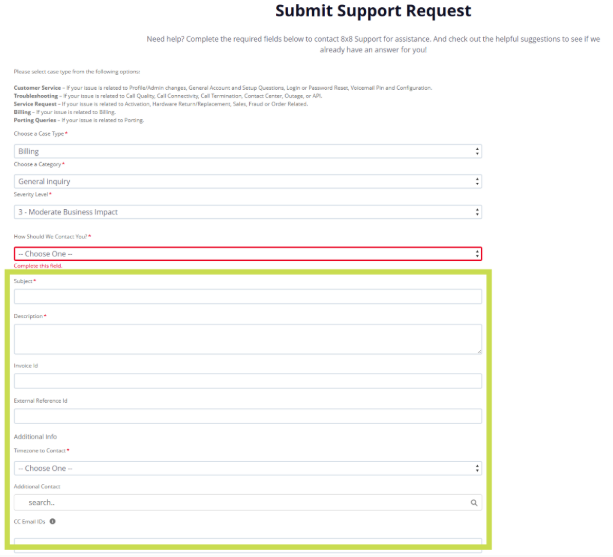
Task: Click into the Subject text field
Action: click(x=248, y=296)
